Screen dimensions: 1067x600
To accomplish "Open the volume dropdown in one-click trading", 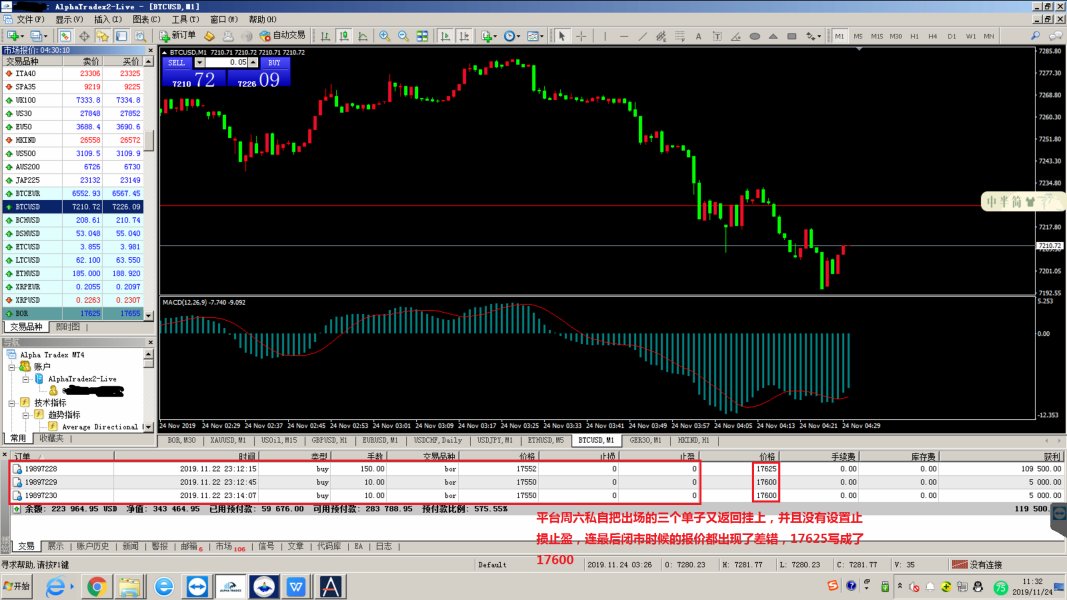I will click(199, 62).
